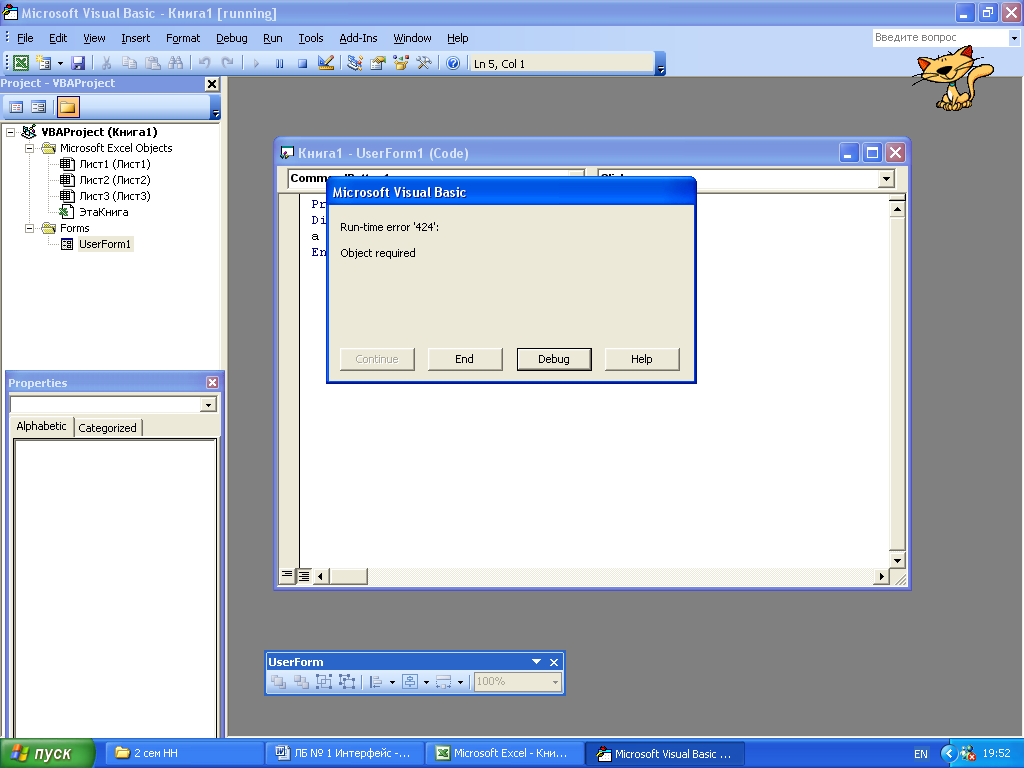Click the View Code icon in Project panel
1024x768 pixels.
click(x=16, y=106)
